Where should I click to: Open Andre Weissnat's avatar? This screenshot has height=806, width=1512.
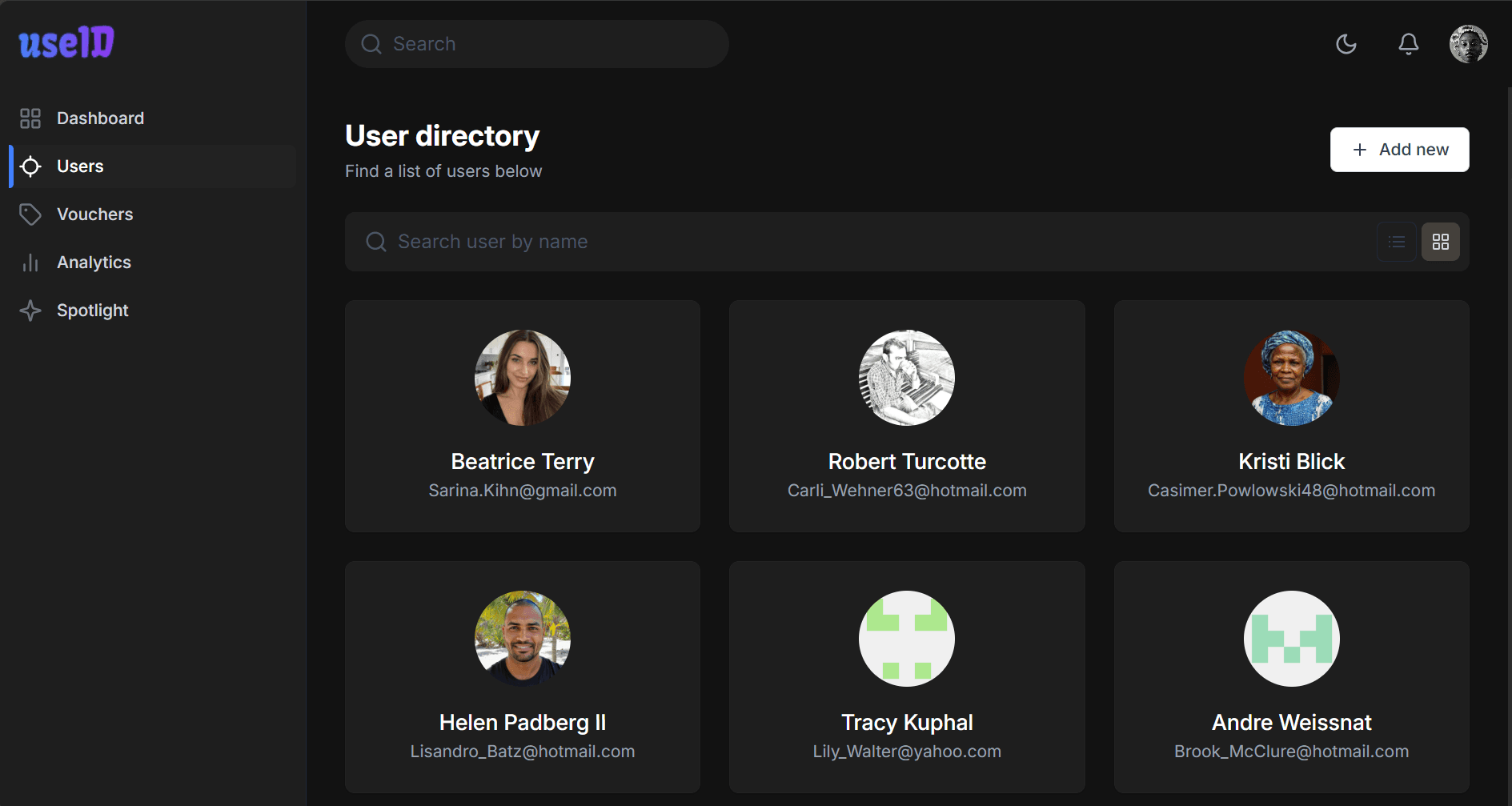(1292, 639)
